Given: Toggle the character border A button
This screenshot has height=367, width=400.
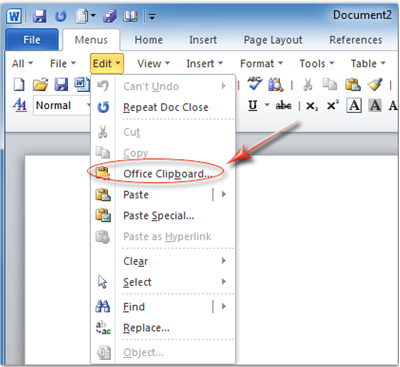Looking at the screenshot, I should [354, 106].
